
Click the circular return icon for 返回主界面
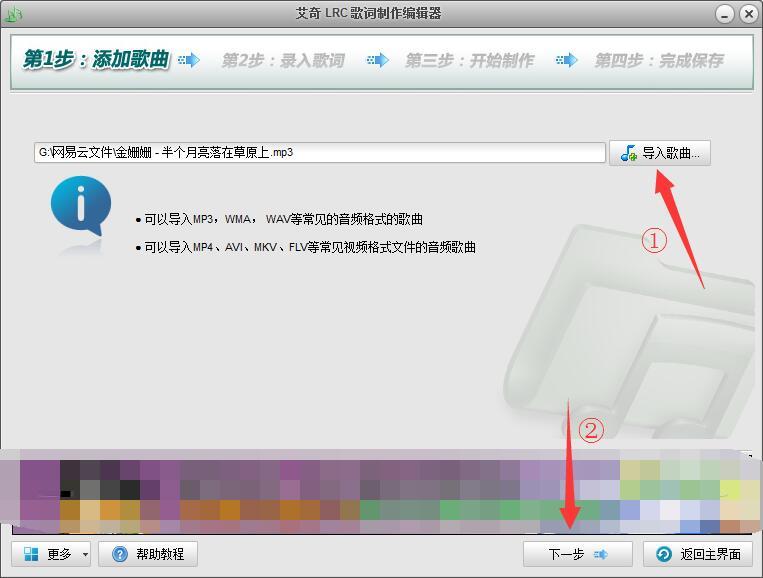[663, 554]
